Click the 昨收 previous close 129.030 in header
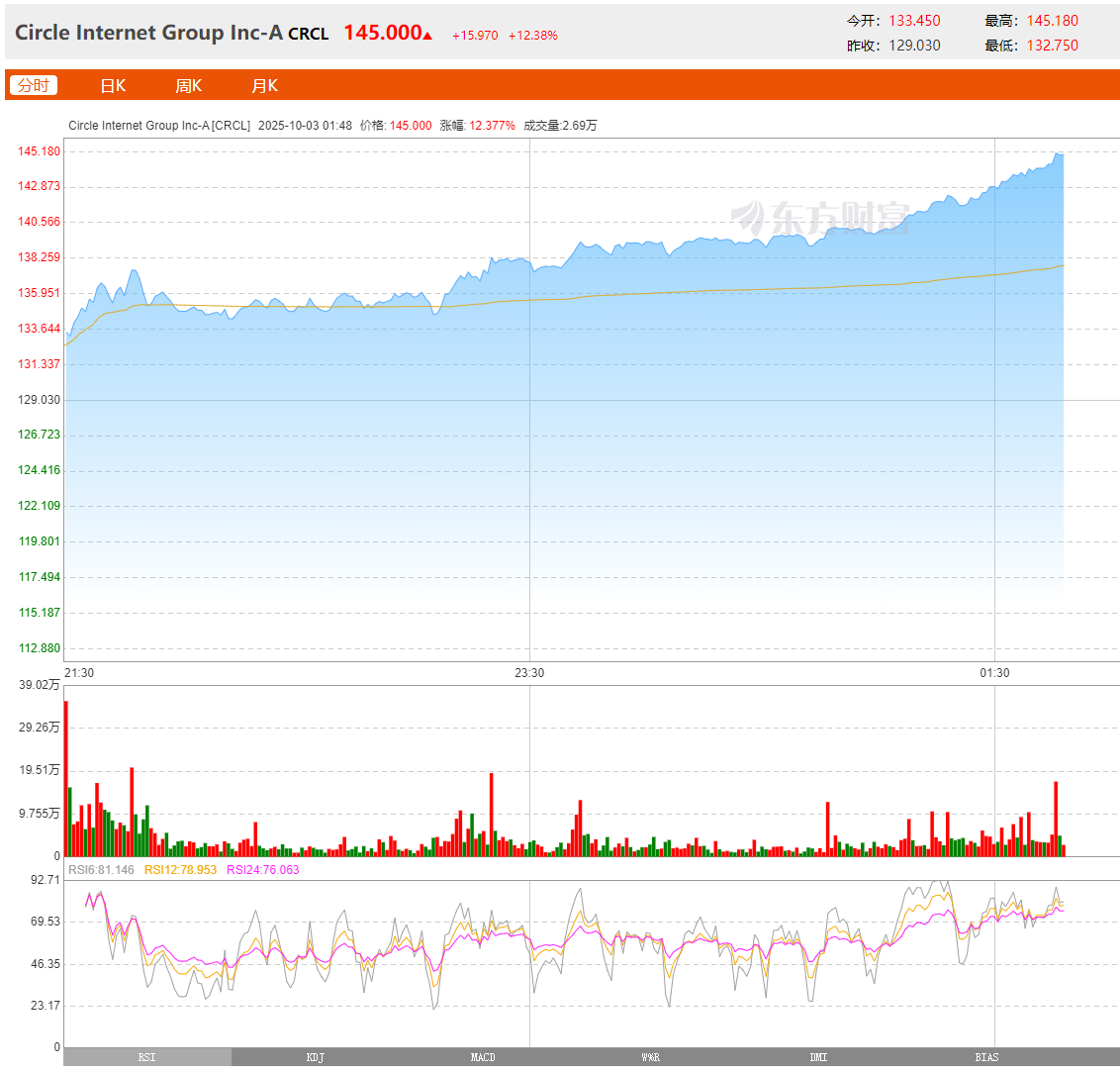This screenshot has height=1072, width=1120. 914,46
